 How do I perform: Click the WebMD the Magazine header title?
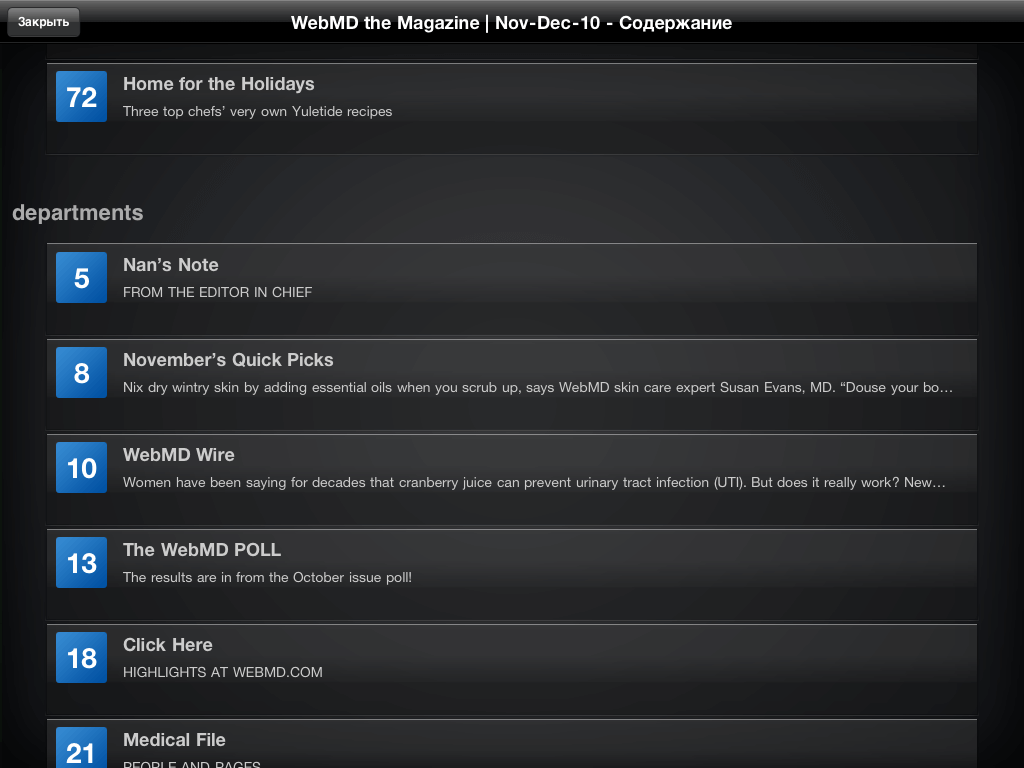tap(511, 23)
